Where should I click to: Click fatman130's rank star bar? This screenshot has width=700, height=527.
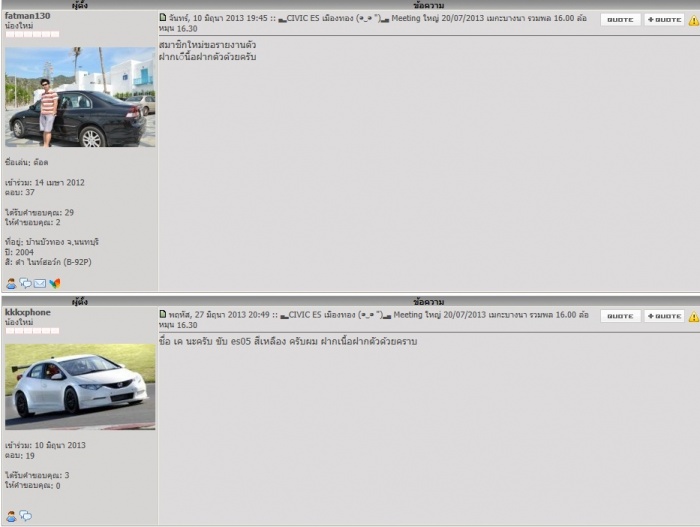pyautogui.click(x=32, y=34)
